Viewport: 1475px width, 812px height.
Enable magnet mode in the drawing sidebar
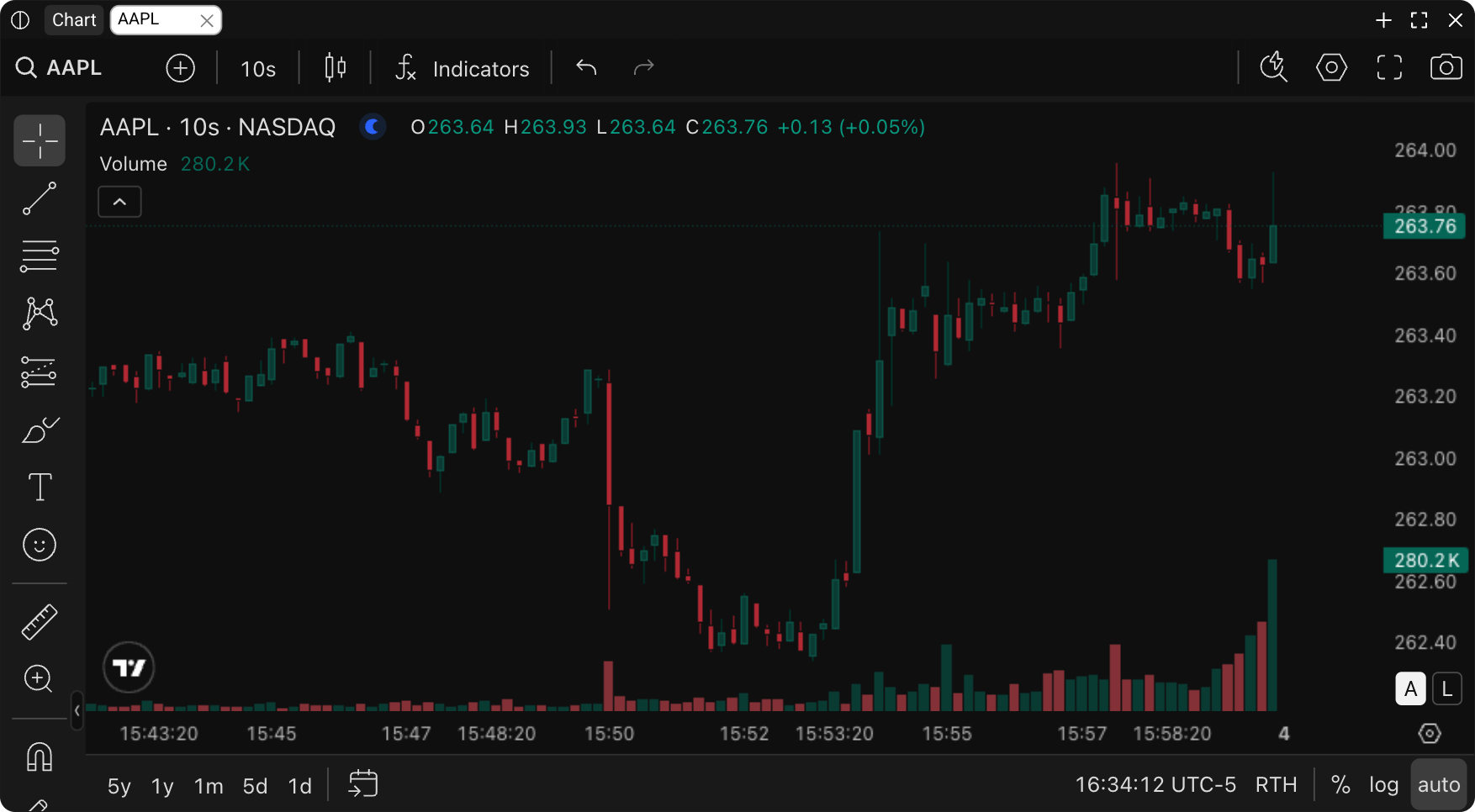[39, 757]
